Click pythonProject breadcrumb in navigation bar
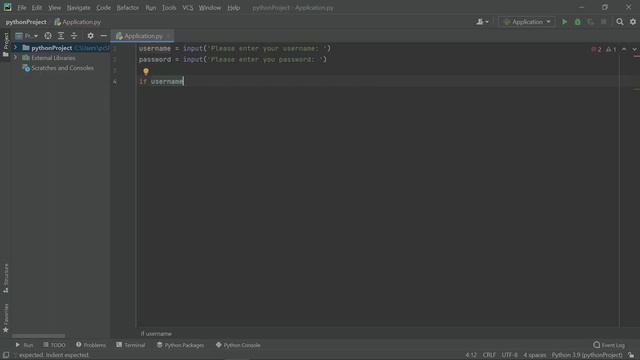Viewport: 640px width, 360px height. pos(26,22)
